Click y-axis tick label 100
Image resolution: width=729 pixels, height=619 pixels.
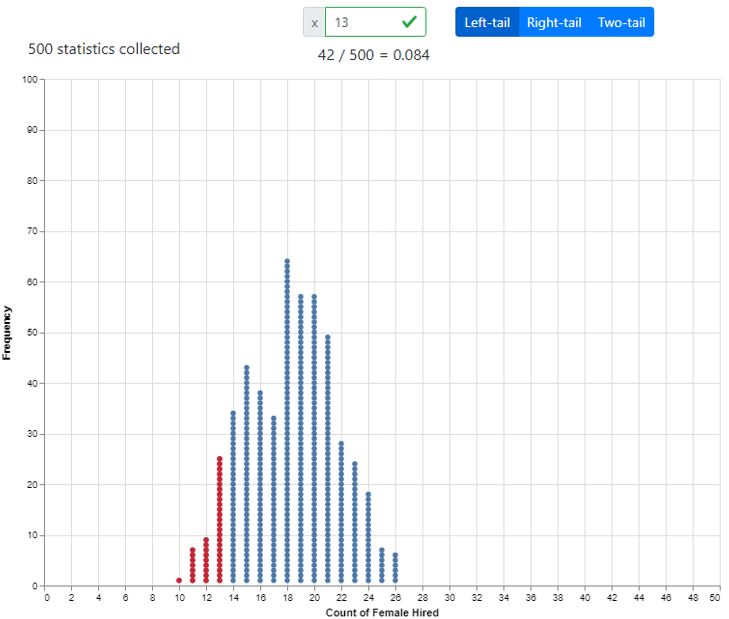[30, 80]
